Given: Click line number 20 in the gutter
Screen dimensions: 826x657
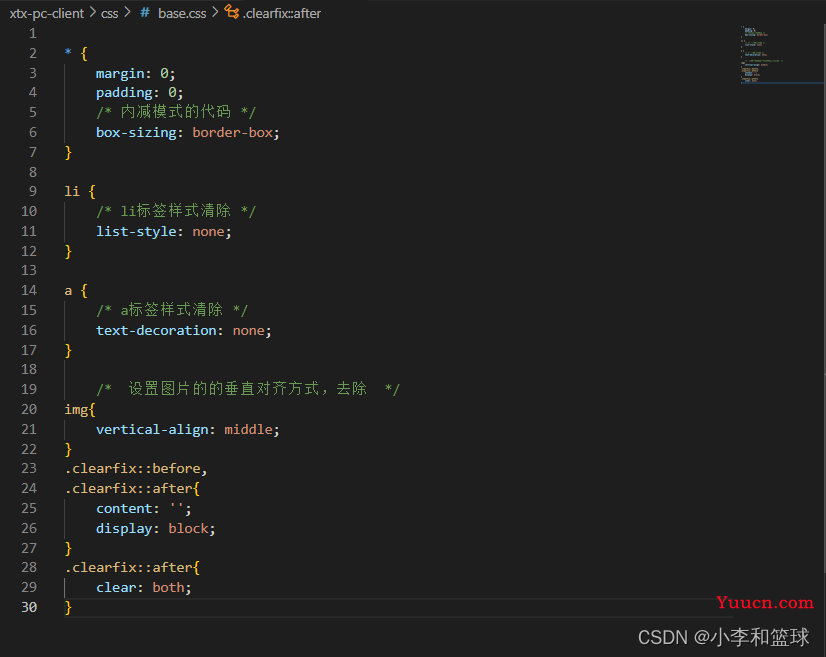Looking at the screenshot, I should [29, 409].
